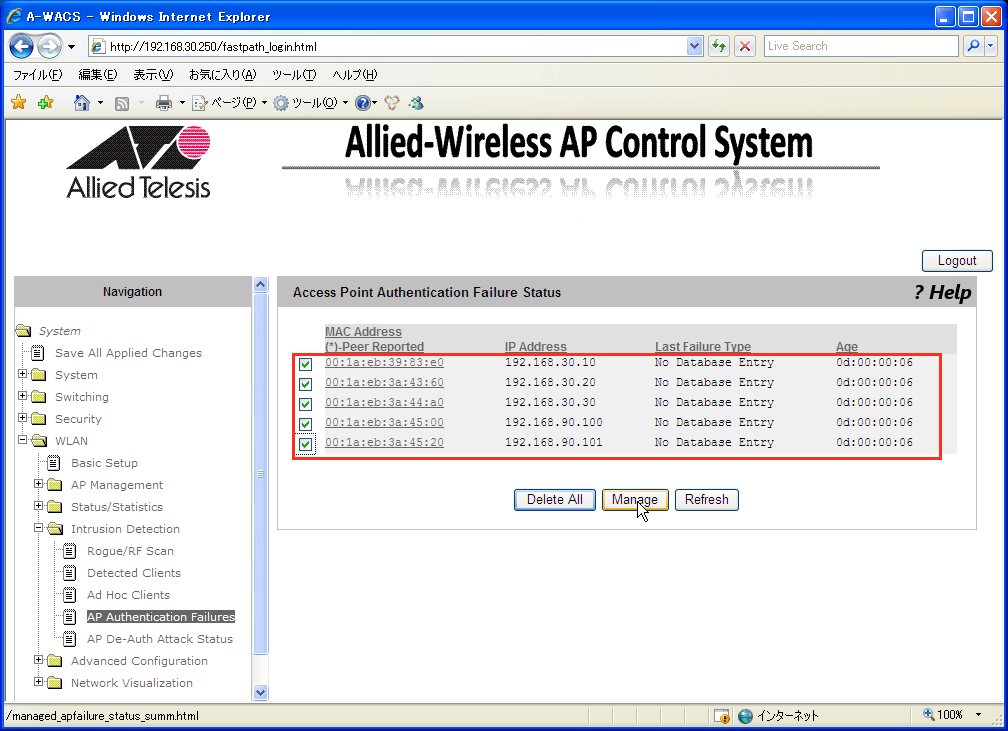Click the AP De-Auth Attack Status page icon
The height and width of the screenshot is (731, 1008).
(70, 639)
